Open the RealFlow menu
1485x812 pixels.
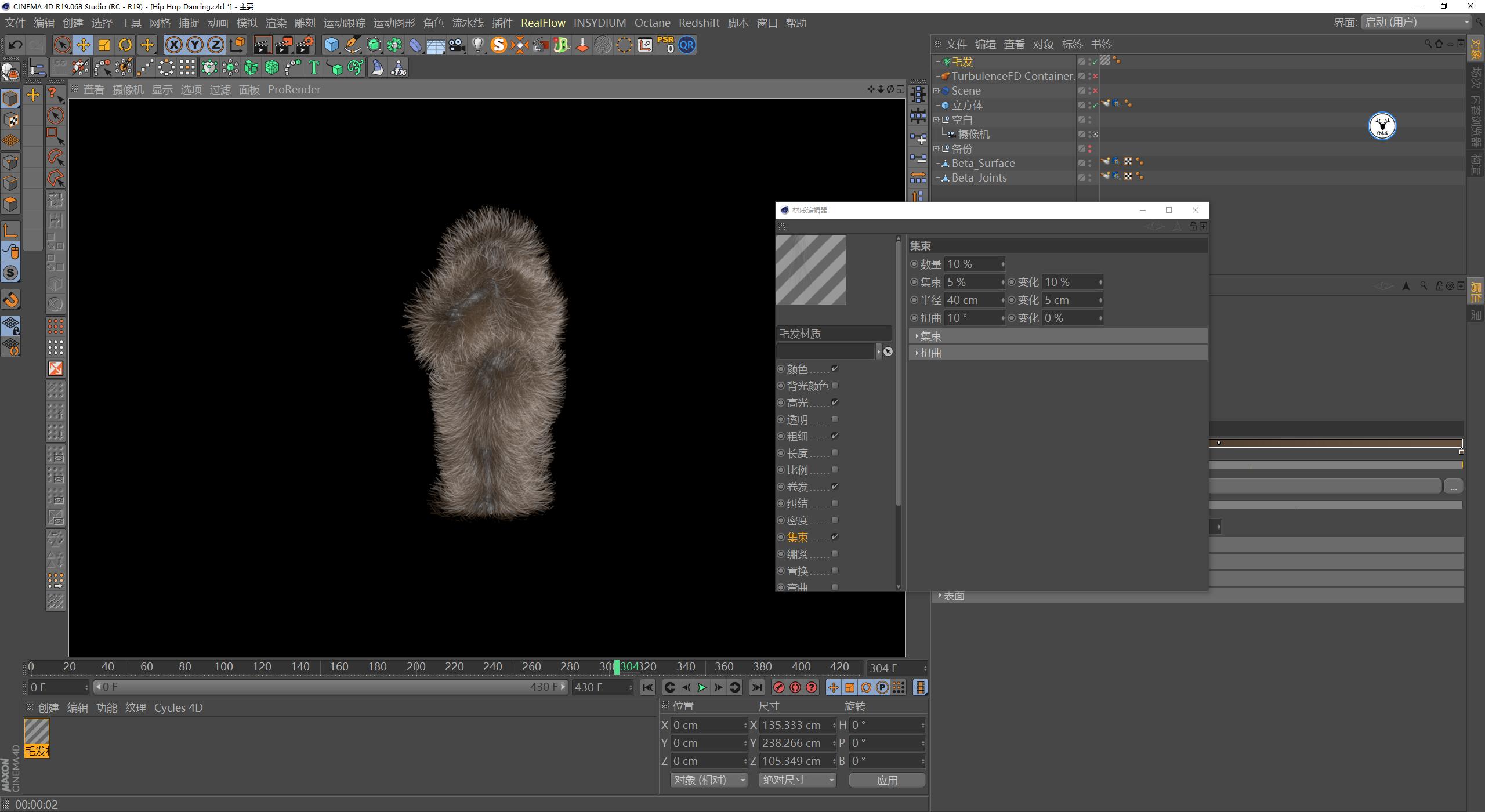coord(544,23)
